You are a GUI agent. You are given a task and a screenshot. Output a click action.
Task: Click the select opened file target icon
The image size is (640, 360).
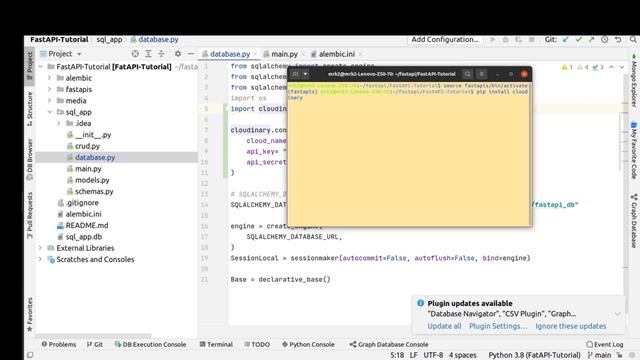[x=135, y=54]
